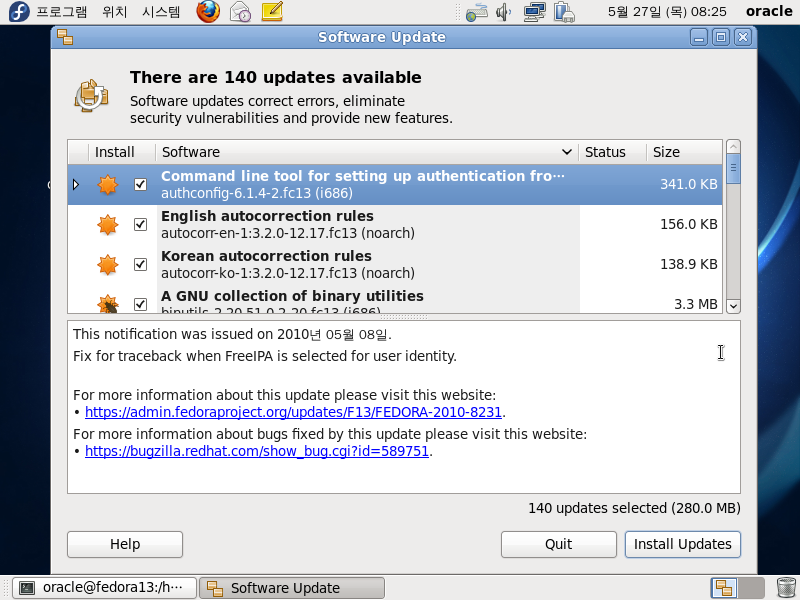This screenshot has width=800, height=600.
Task: Click the 156.0 KB size value
Action: click(x=689, y=224)
